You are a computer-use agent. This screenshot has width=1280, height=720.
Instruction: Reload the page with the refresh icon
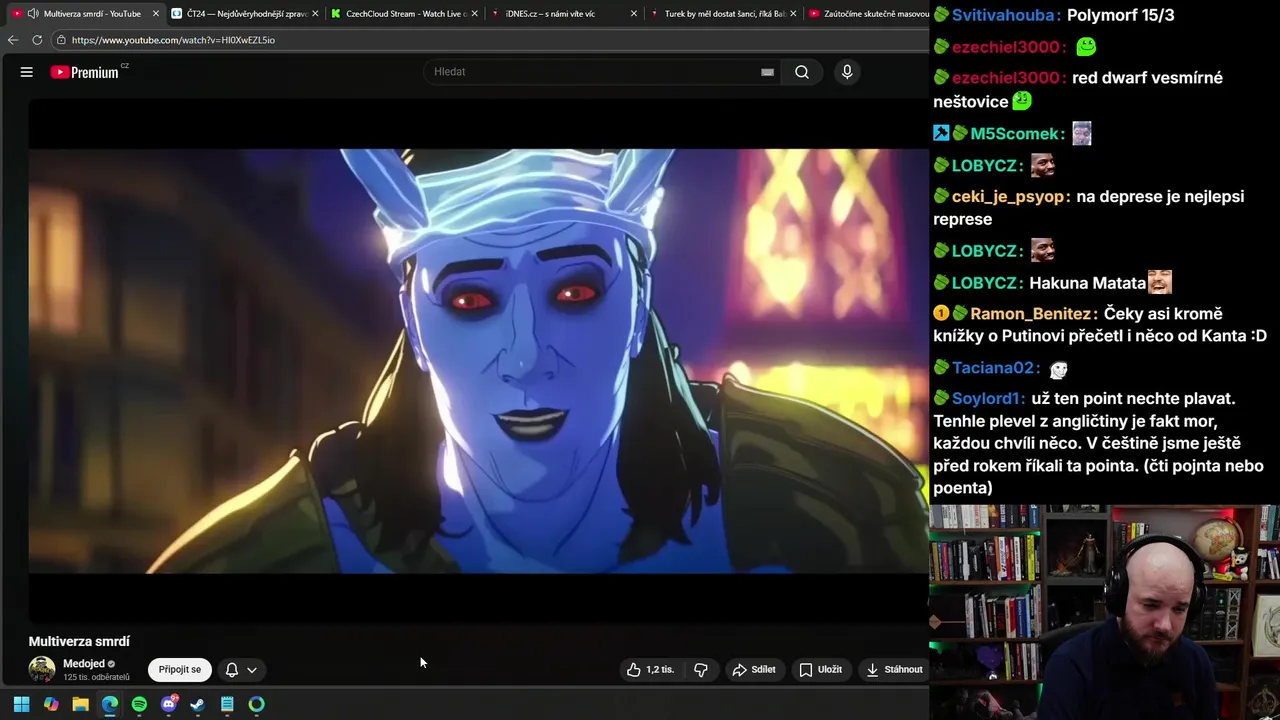click(37, 40)
